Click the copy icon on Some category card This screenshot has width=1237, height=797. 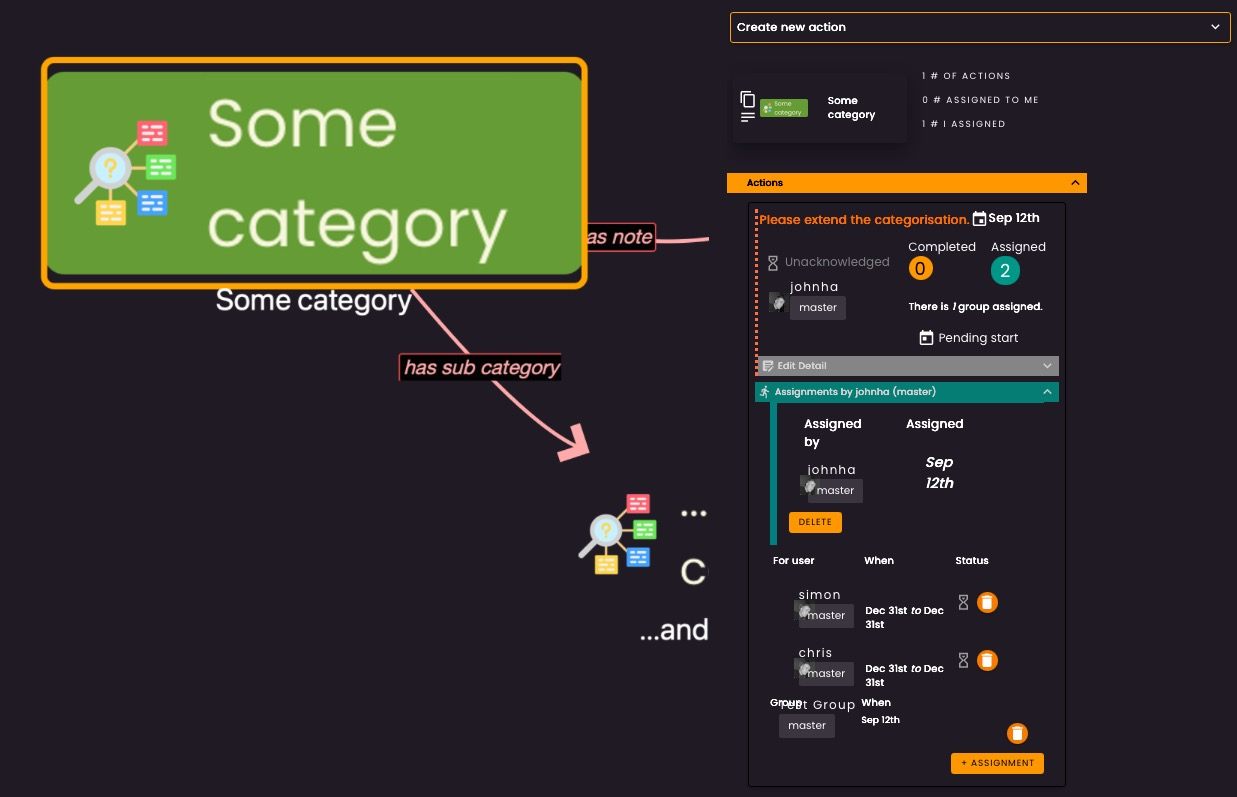point(747,99)
